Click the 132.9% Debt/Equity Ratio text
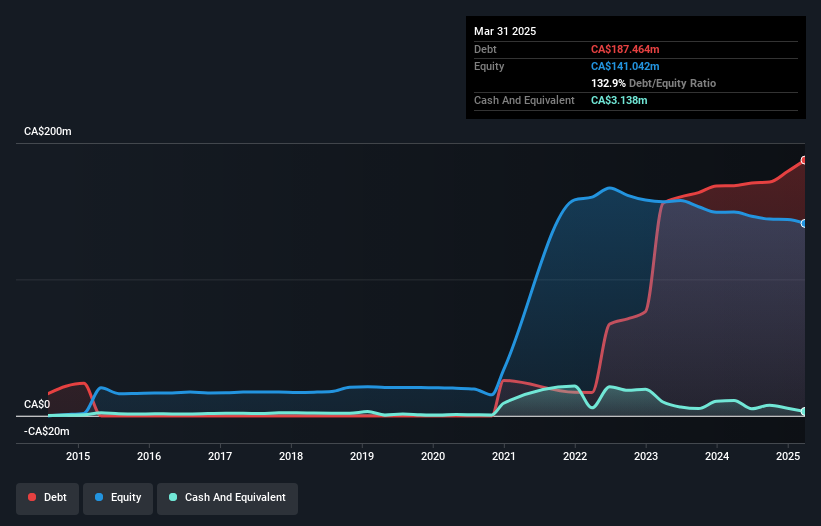Viewport: 821px width, 526px height. click(653, 83)
